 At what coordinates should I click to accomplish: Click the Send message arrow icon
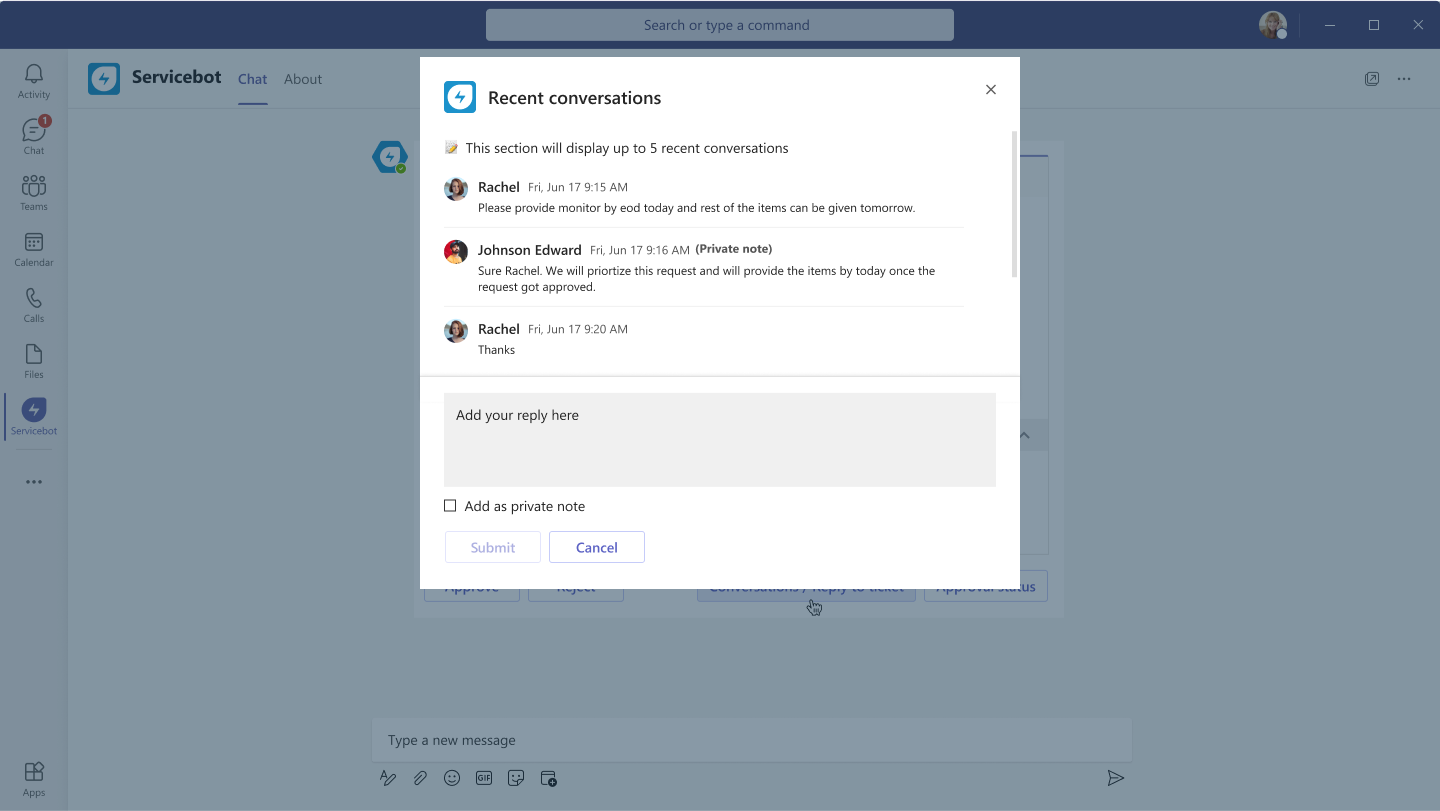click(1116, 778)
